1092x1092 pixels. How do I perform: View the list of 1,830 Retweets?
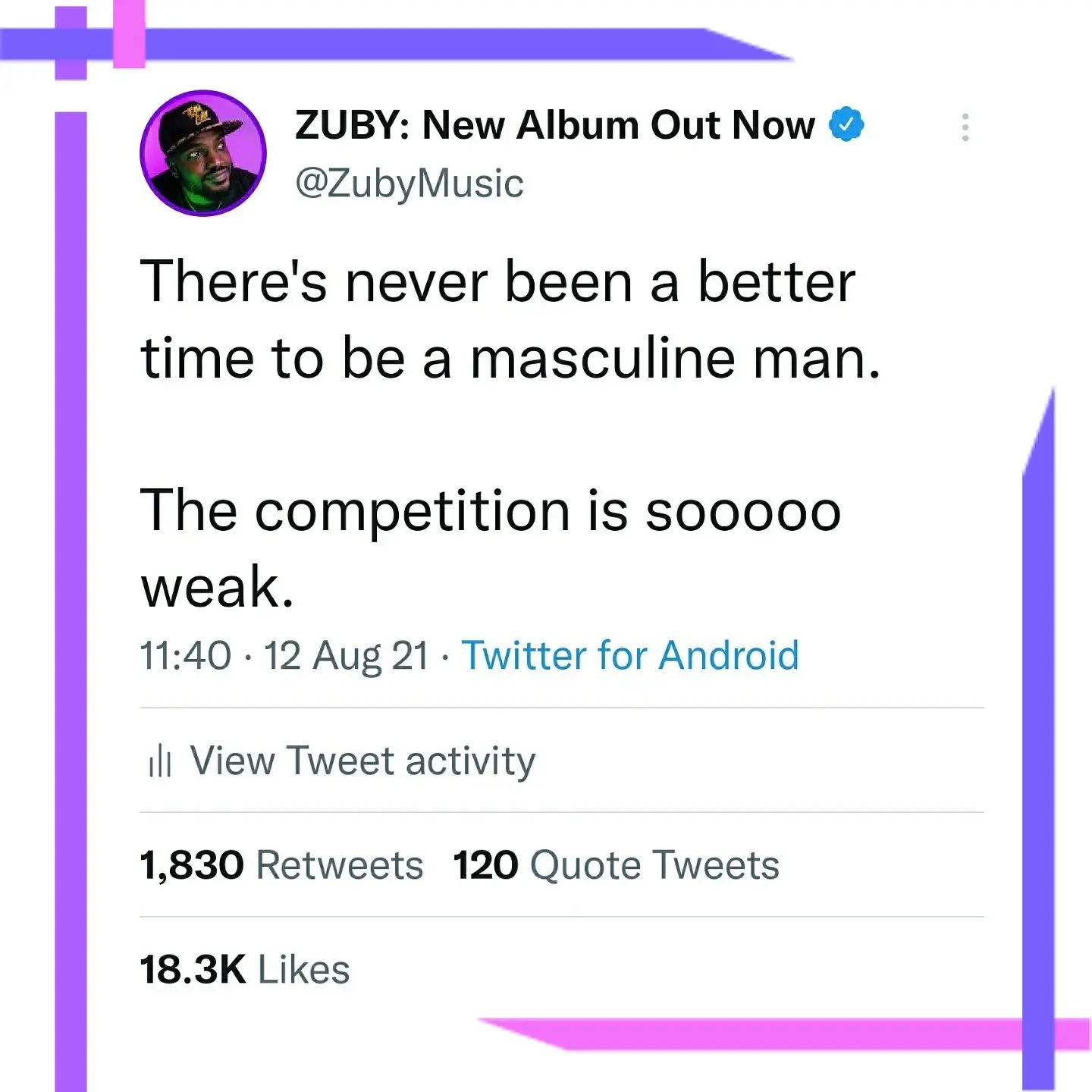click(x=281, y=865)
